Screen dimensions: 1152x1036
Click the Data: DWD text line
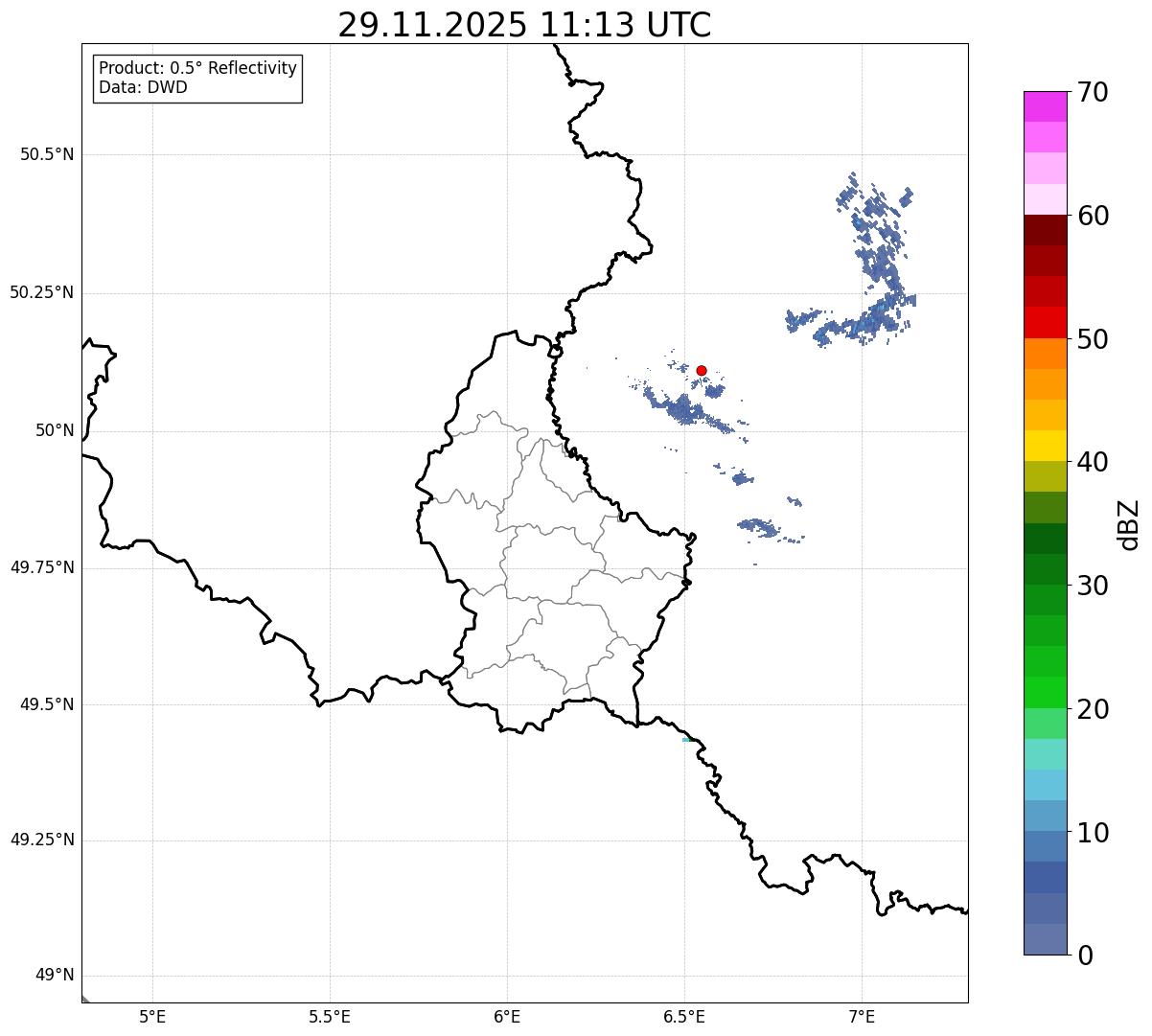tap(143, 88)
